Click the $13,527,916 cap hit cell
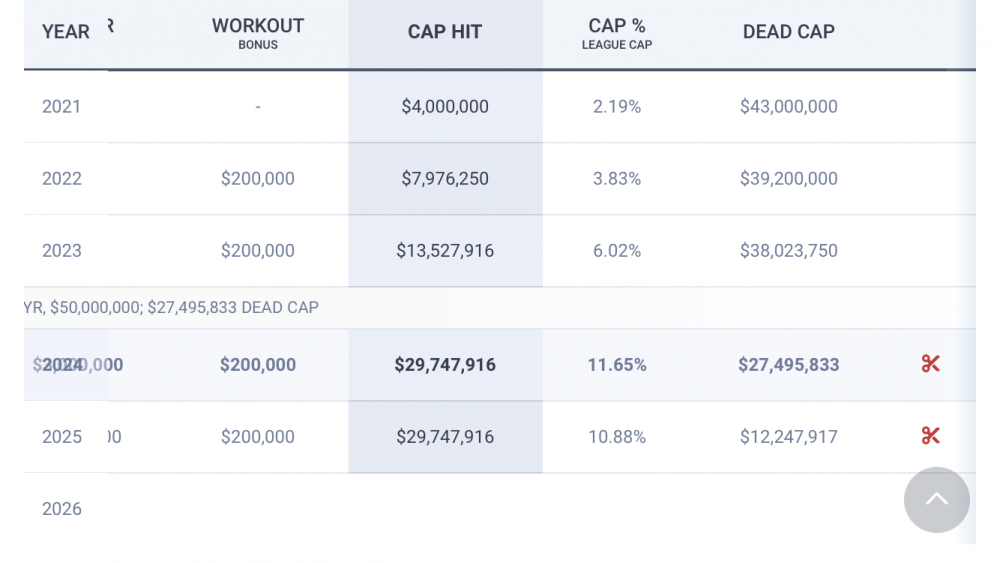The height and width of the screenshot is (563, 1000). coord(445,251)
